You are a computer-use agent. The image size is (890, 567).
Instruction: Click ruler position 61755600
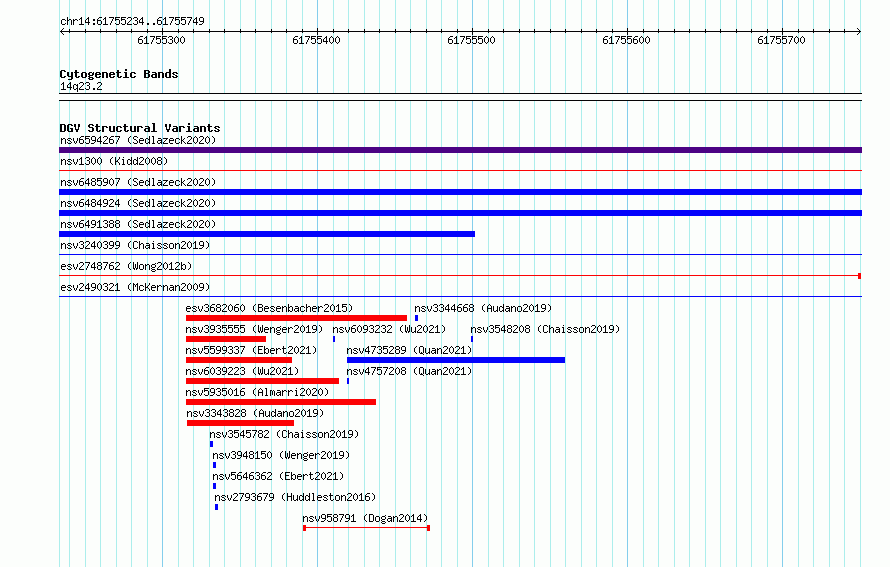626,40
